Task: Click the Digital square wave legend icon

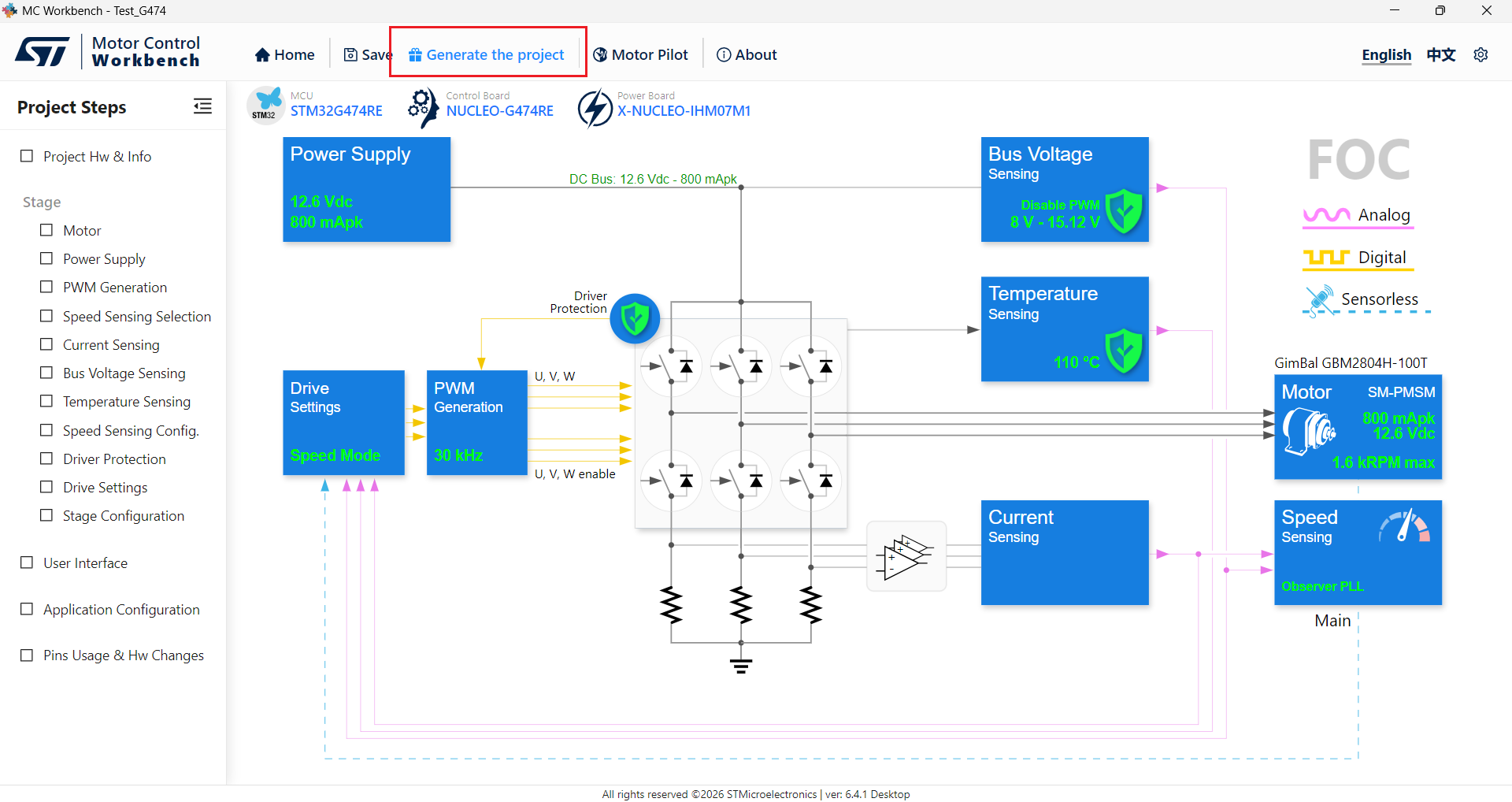Action: pyautogui.click(x=1327, y=258)
